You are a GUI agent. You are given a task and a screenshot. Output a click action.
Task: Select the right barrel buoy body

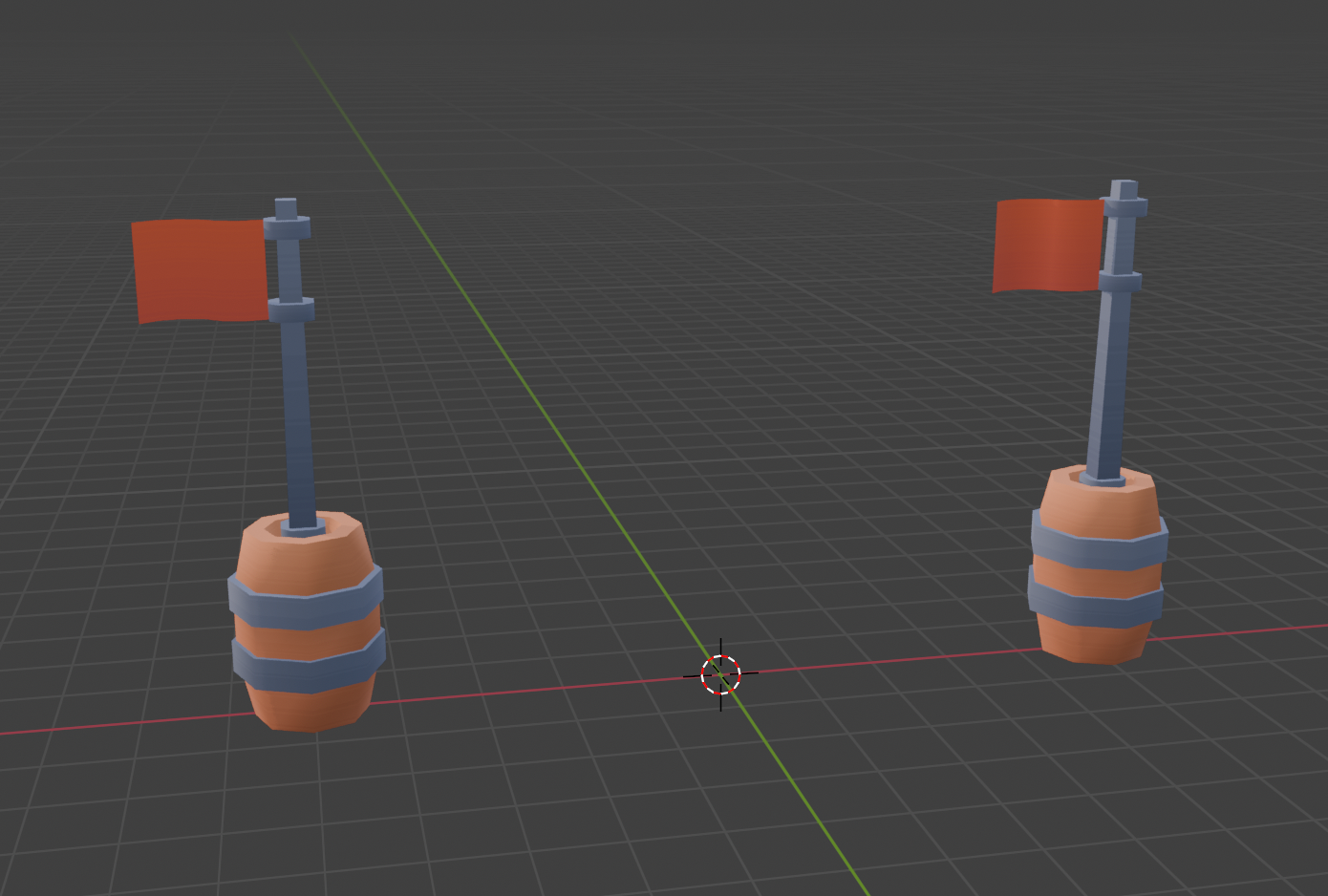pyautogui.click(x=1097, y=565)
